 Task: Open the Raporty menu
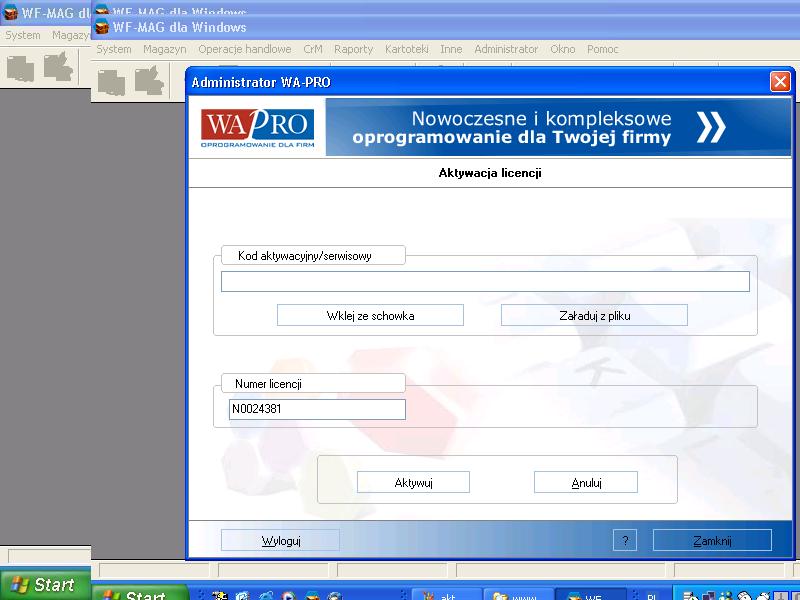click(x=354, y=49)
